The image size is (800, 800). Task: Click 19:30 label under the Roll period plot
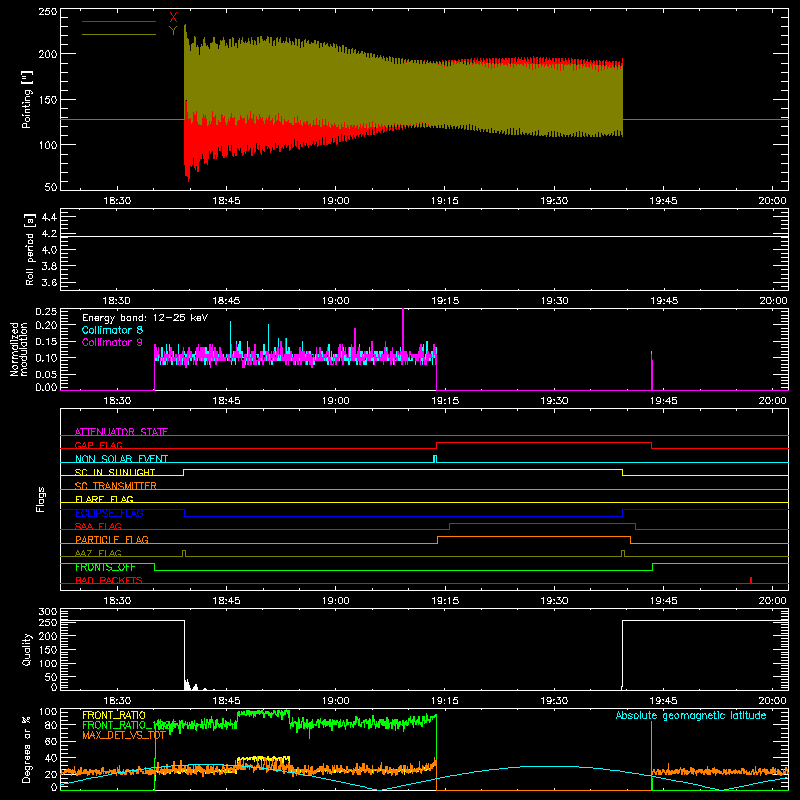click(x=554, y=301)
